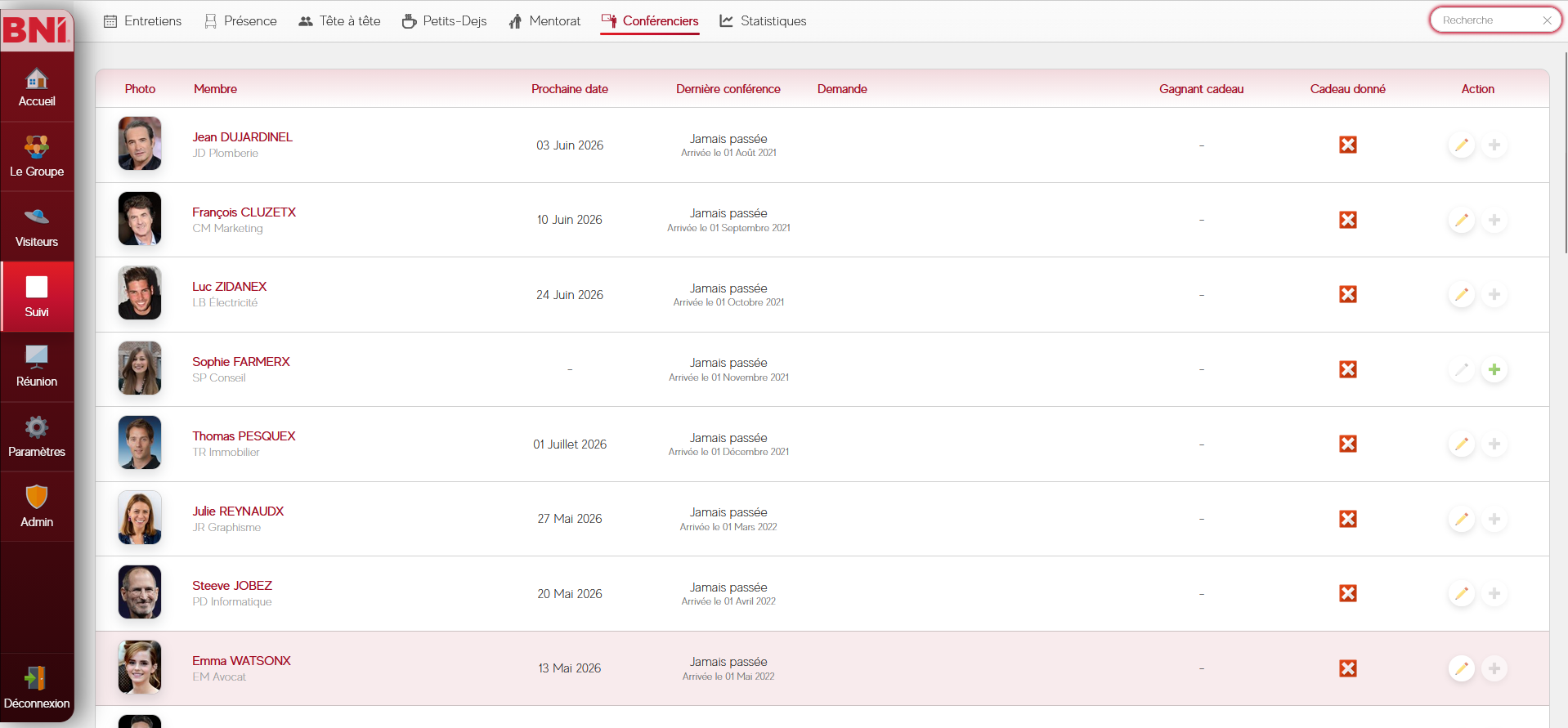The height and width of the screenshot is (728, 1568).
Task: Click Sophie FARMERX's photo thumbnail
Action: 140,368
